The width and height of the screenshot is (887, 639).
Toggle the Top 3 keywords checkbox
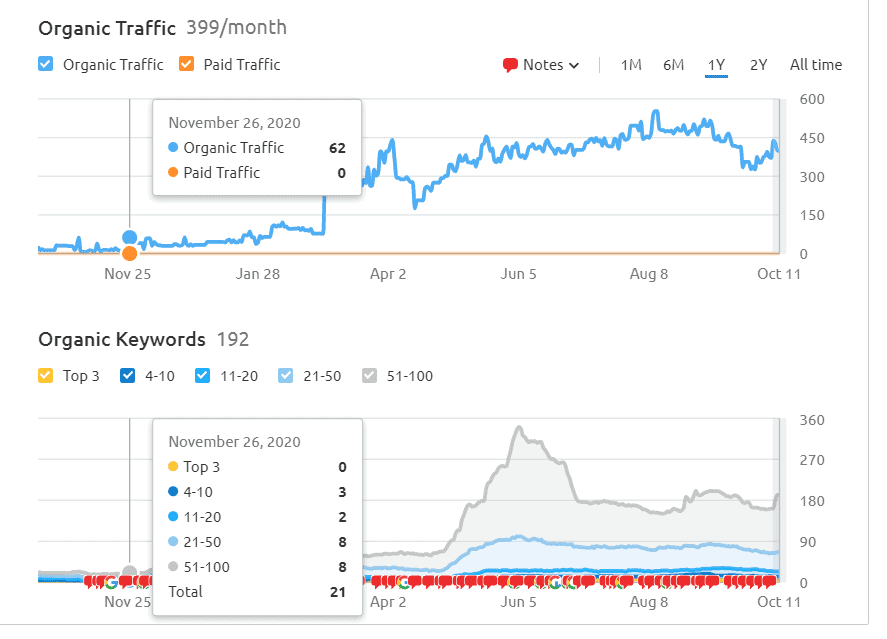click(x=46, y=375)
